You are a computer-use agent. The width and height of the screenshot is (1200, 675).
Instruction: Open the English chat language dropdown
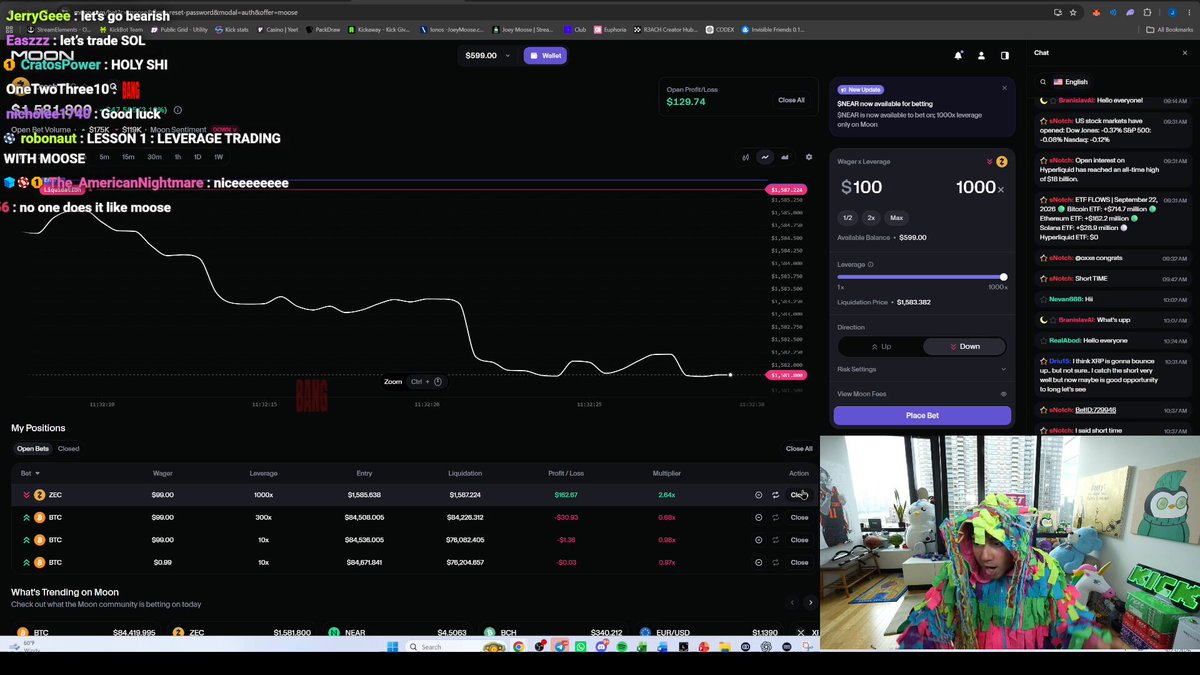click(1069, 82)
